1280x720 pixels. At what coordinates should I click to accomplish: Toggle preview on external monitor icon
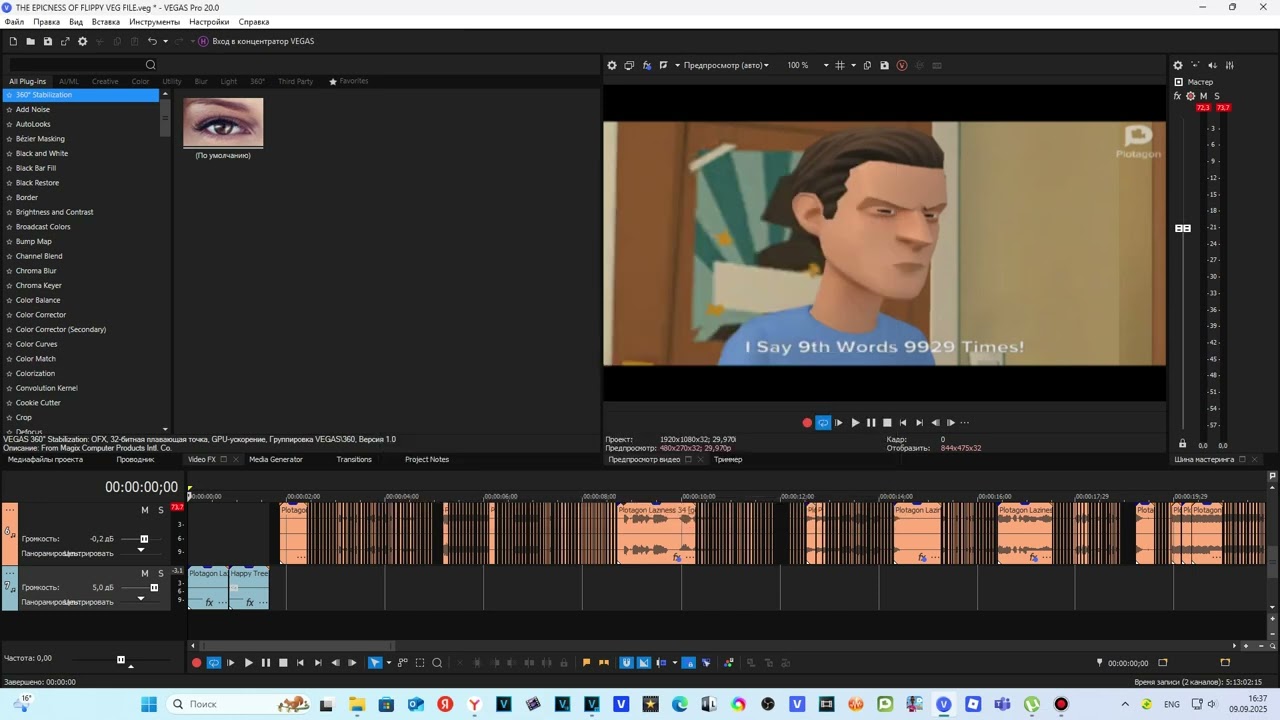tap(629, 65)
